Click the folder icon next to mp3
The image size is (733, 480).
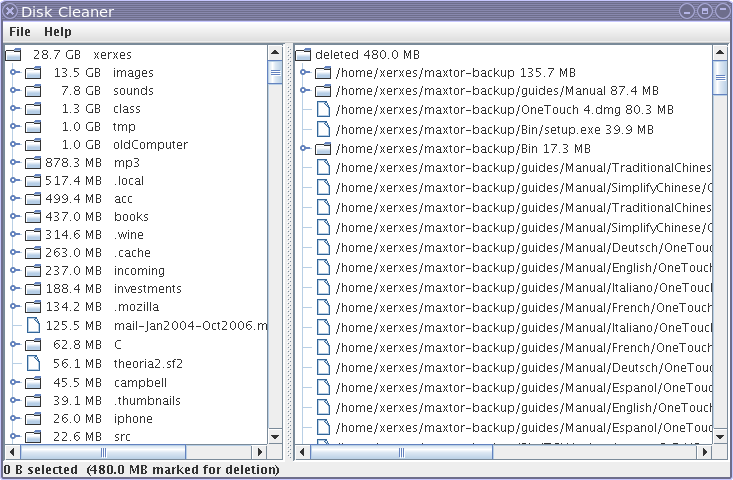coord(33,163)
